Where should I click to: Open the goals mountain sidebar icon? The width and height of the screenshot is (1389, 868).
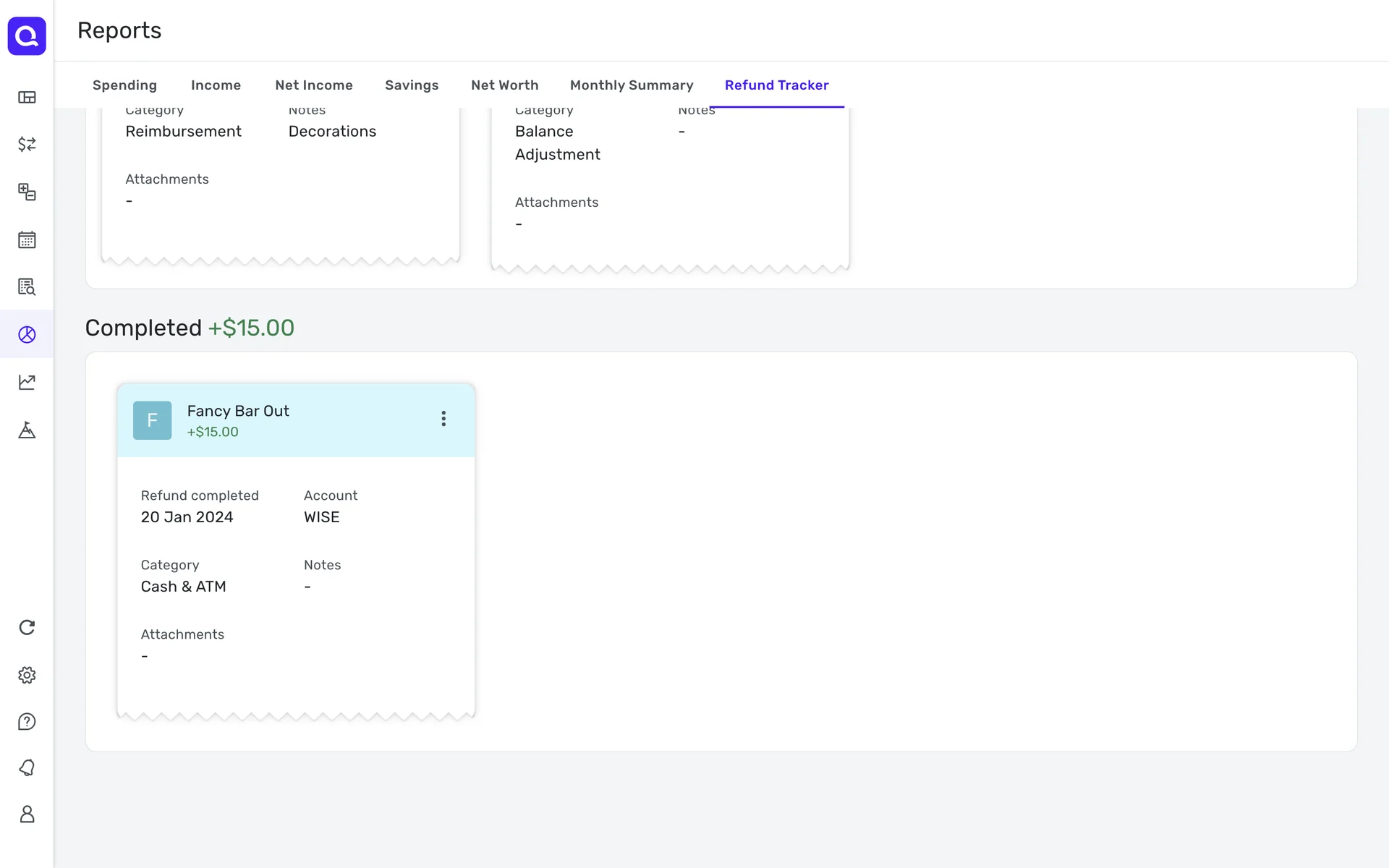click(27, 430)
